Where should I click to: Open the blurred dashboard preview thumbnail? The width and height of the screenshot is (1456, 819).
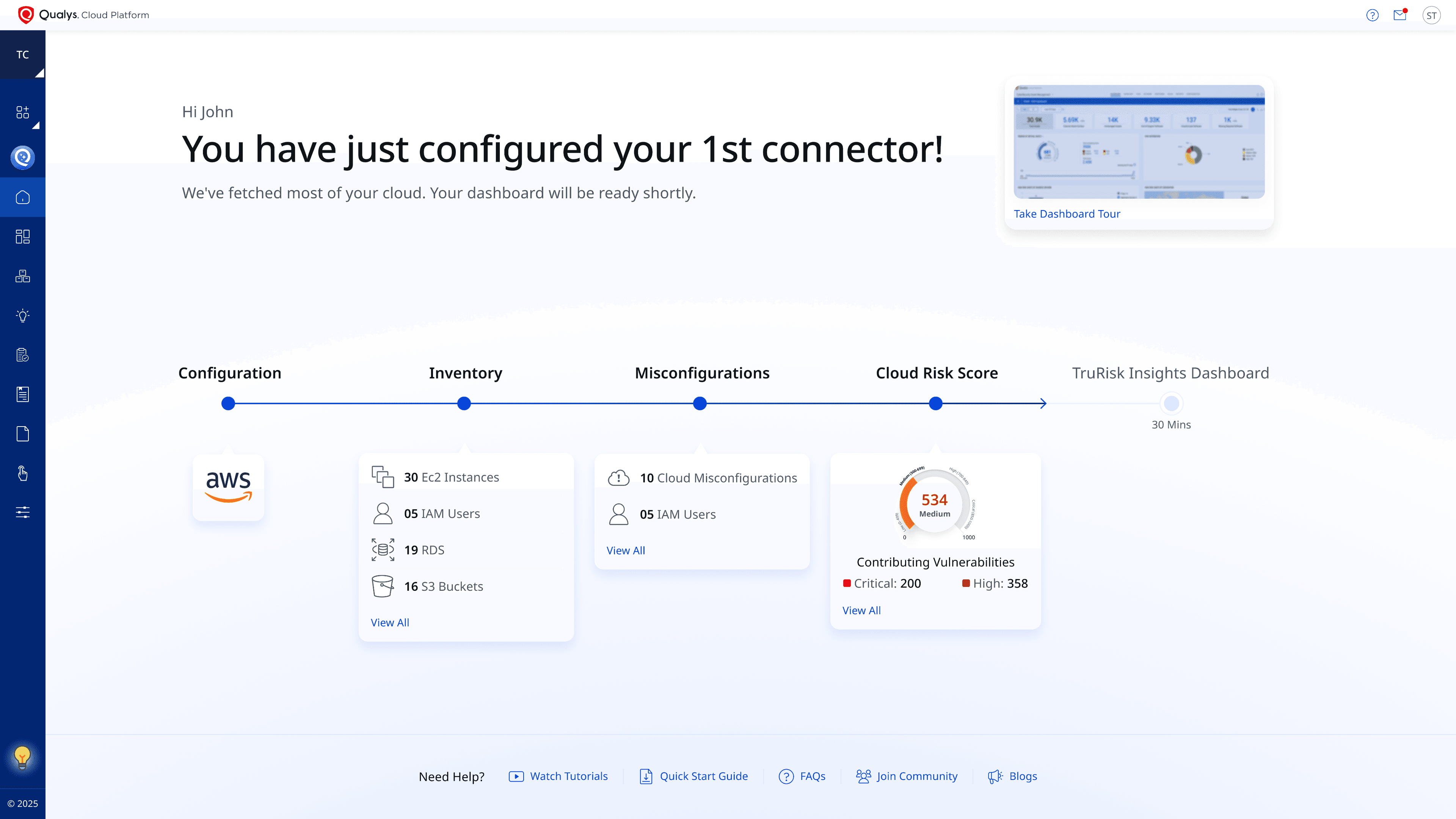click(1139, 142)
